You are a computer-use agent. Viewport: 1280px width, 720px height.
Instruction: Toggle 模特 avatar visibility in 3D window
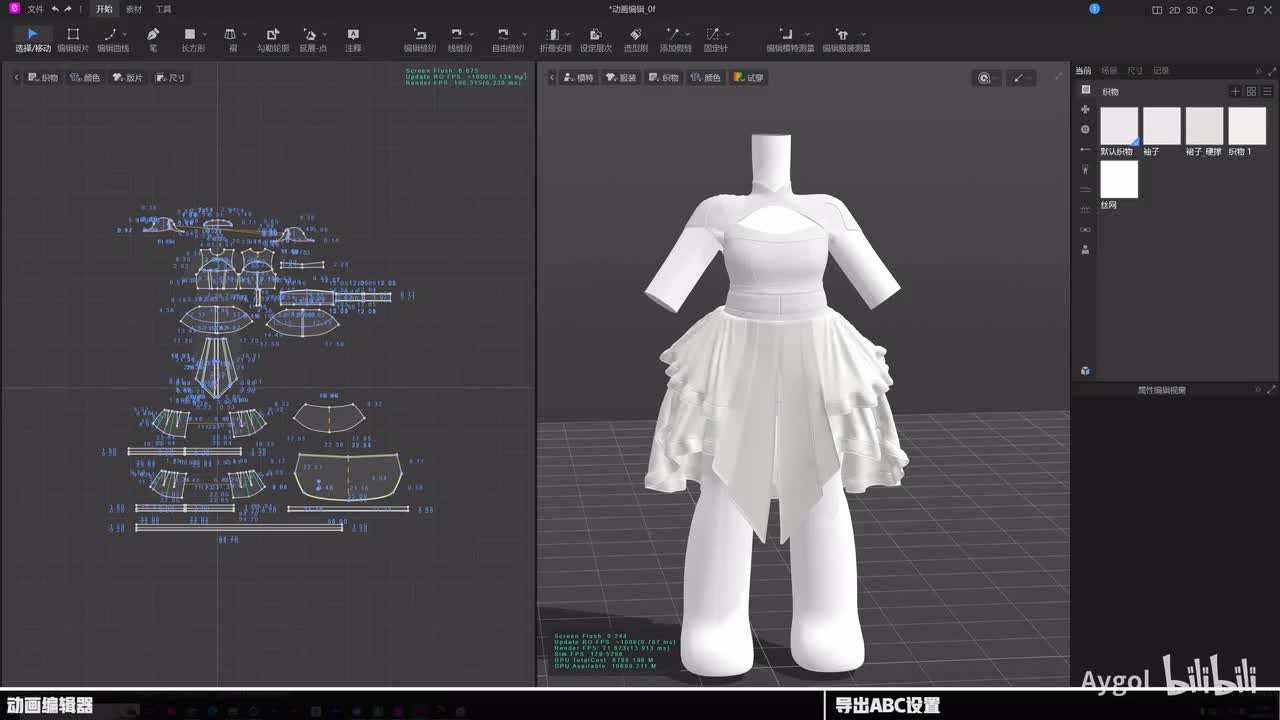(x=578, y=77)
